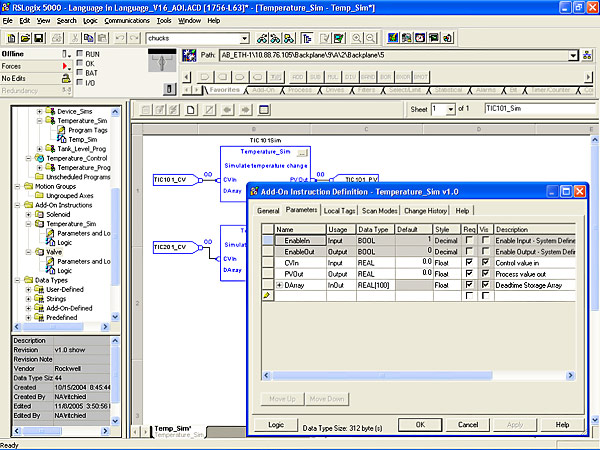Click the Verify Routine icon
This screenshot has height=450, width=600.
[325, 38]
